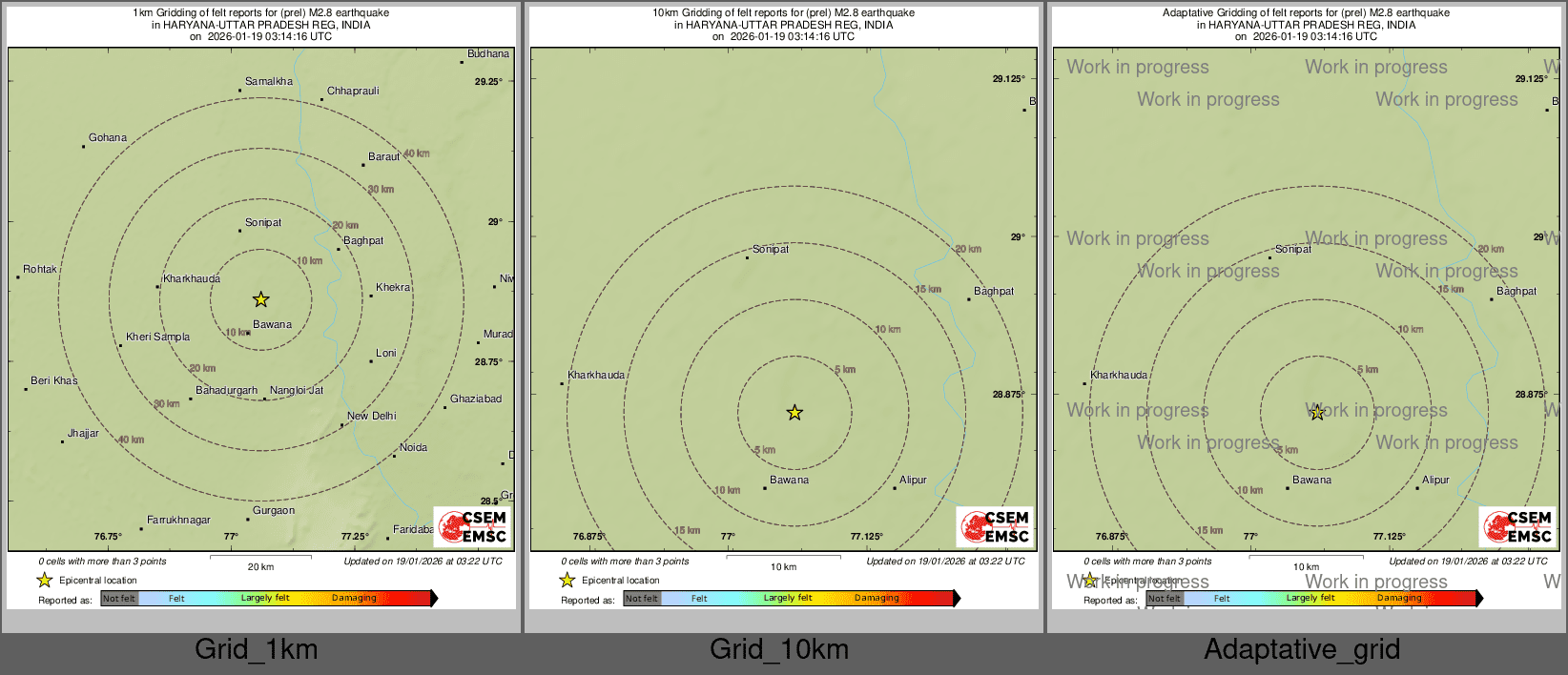Select the Sonipat label on the Grid_10km map
Image resolution: width=1568 pixels, height=675 pixels.
pyautogui.click(x=771, y=250)
